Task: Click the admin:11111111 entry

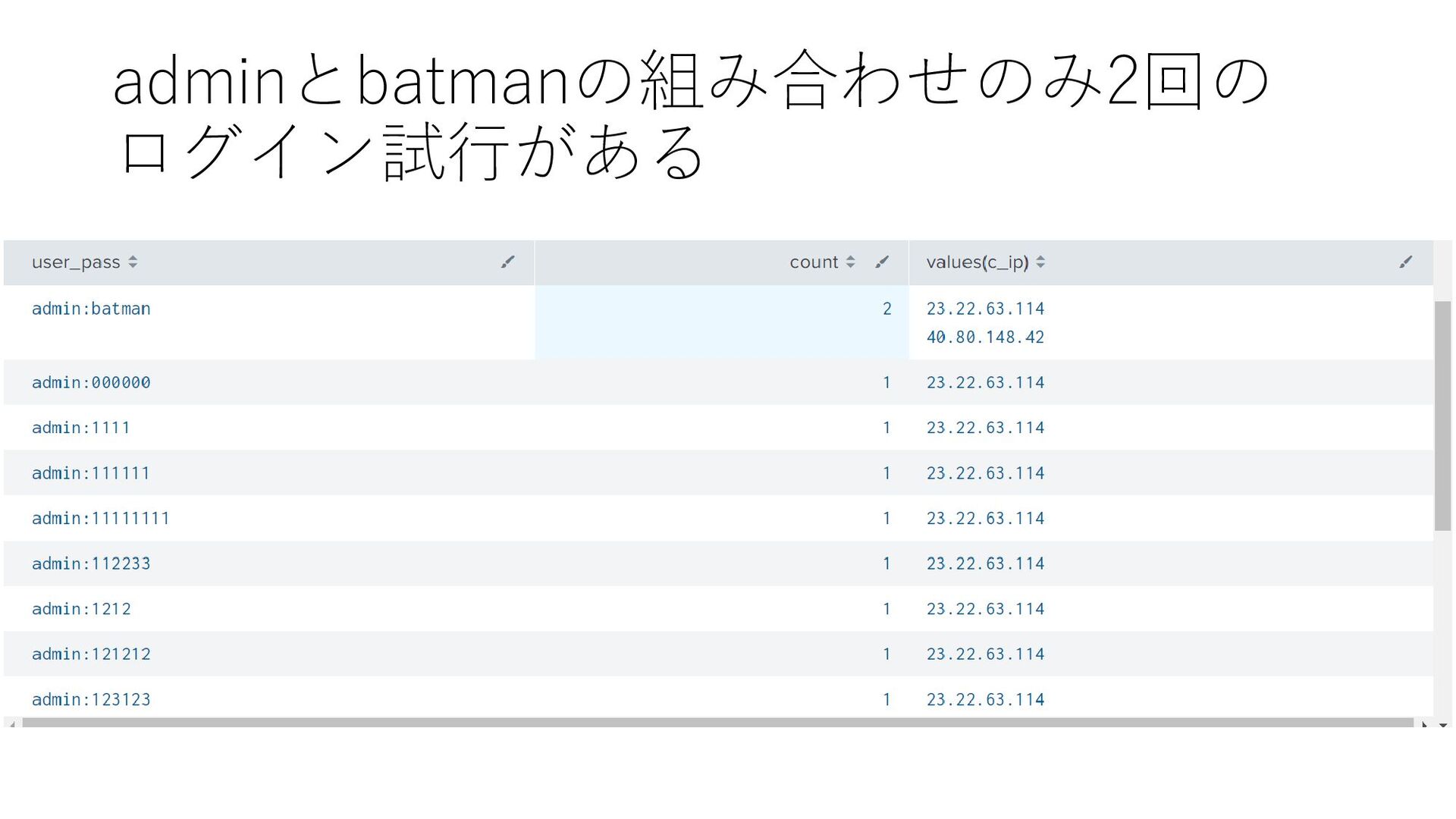Action: click(x=100, y=519)
